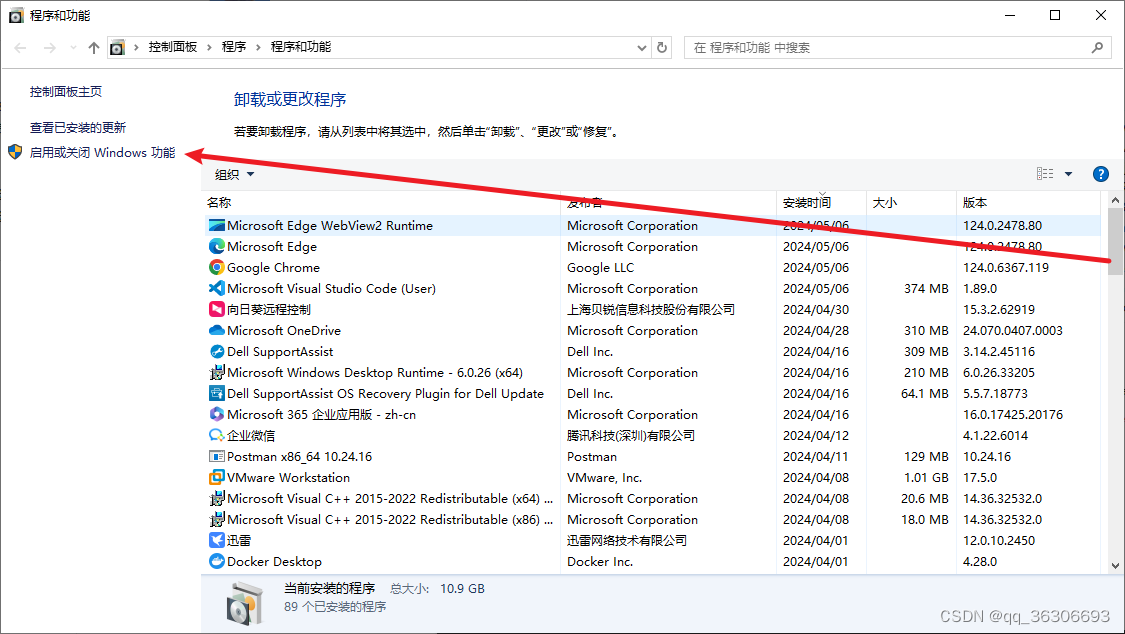Sort by the 版本 column header
Screen dimensions: 1125x634
(x=1028, y=202)
